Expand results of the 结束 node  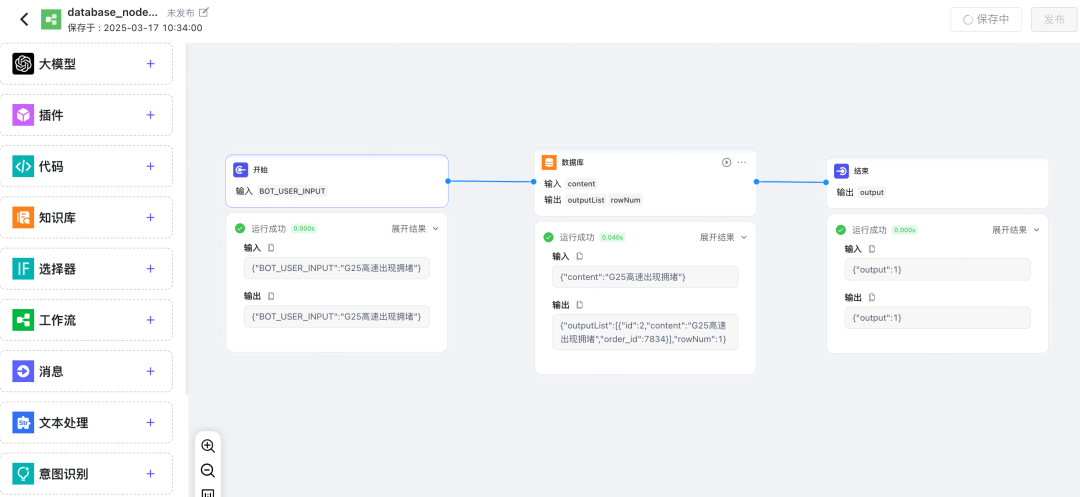point(1016,230)
